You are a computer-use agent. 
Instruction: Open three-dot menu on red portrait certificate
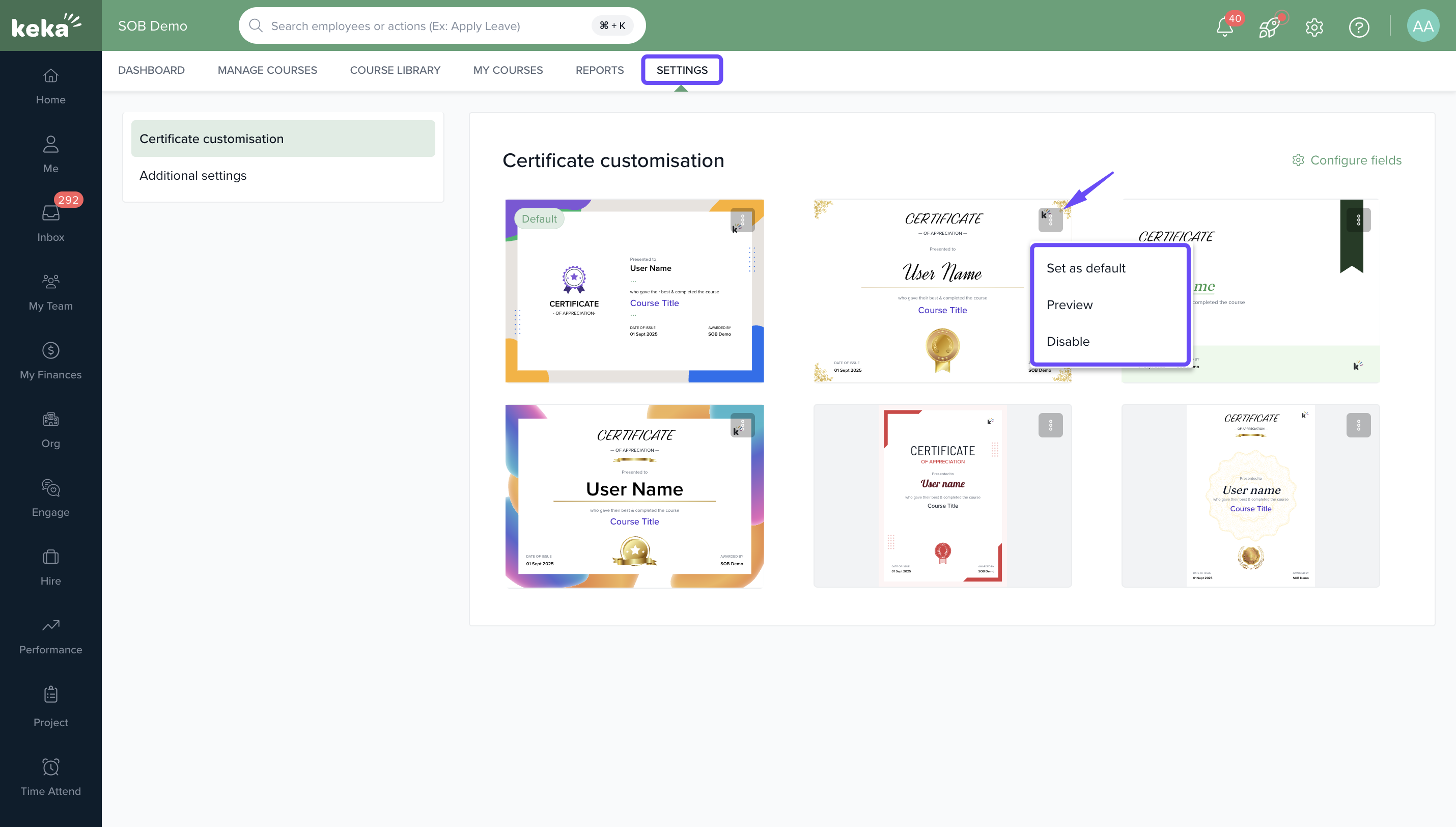point(1050,425)
